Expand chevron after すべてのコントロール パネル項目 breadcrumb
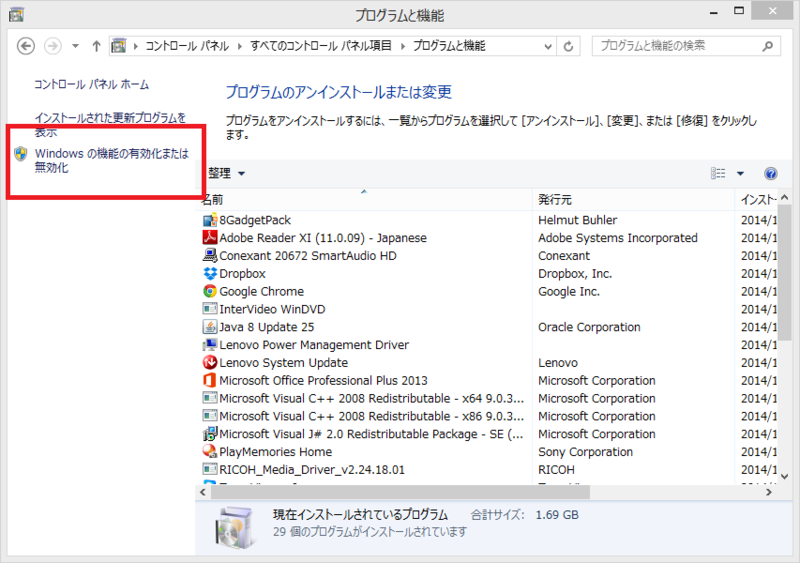The height and width of the screenshot is (563, 800). 403,46
